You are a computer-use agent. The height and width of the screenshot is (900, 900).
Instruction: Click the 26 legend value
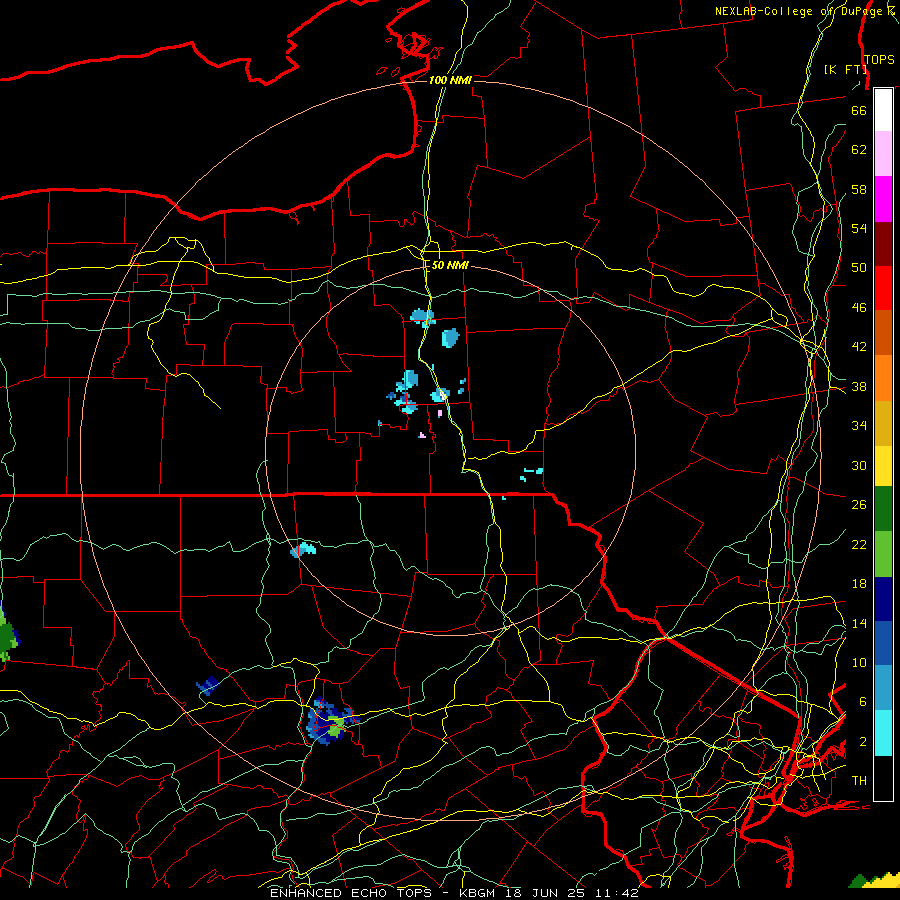tap(859, 505)
